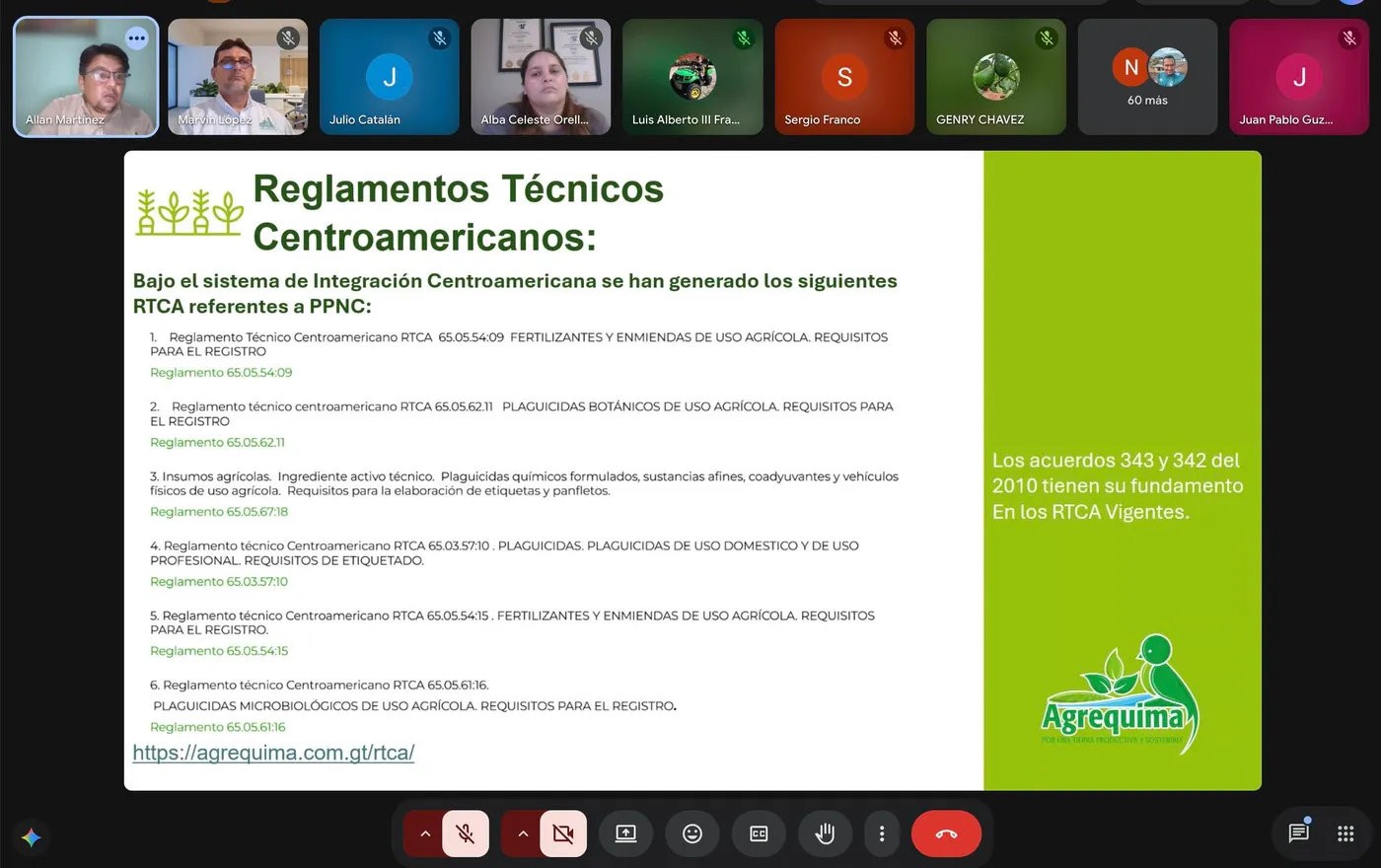Image resolution: width=1381 pixels, height=868 pixels.
Task: Click muted mic icon on GENRY CHAVEZ tile
Action: pyautogui.click(x=1047, y=38)
